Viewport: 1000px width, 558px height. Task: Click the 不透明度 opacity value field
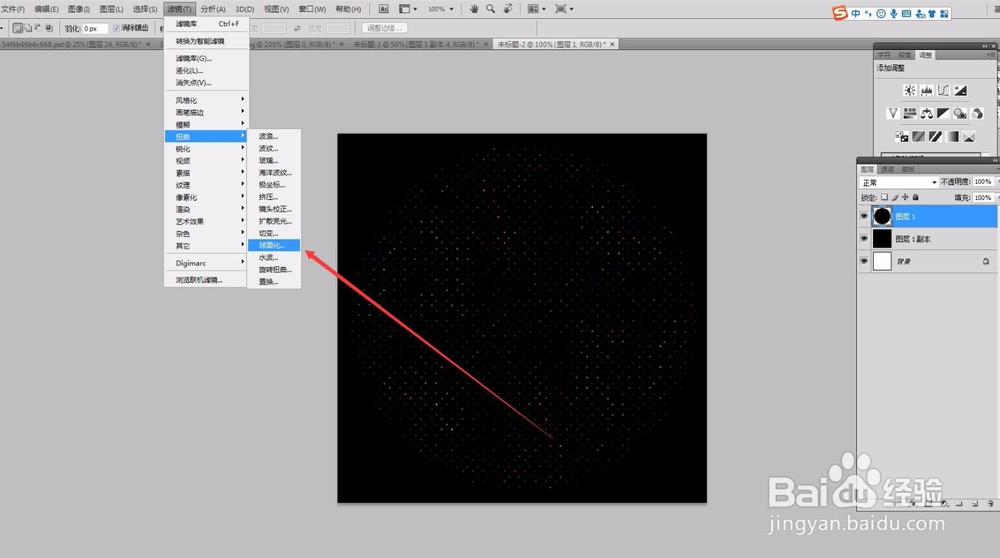(x=982, y=182)
